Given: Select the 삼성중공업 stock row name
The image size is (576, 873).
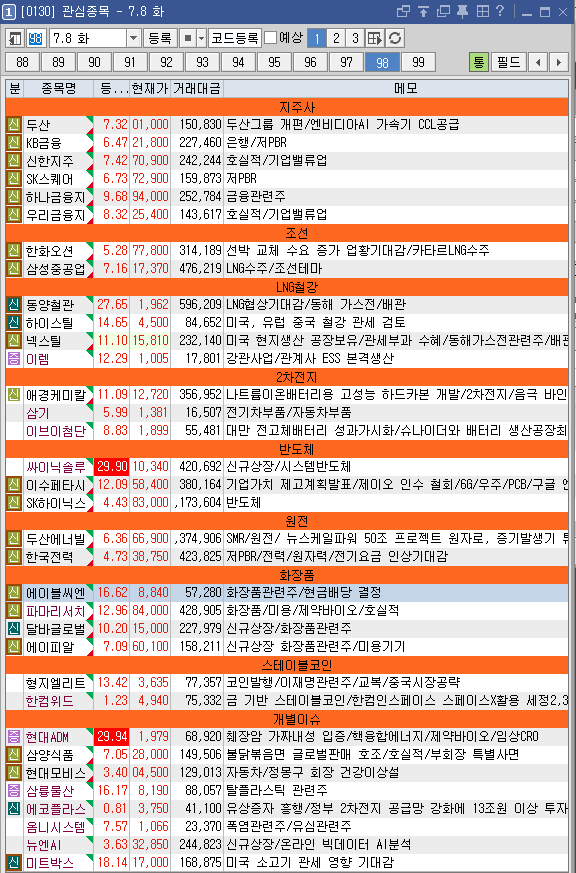Looking at the screenshot, I should tap(56, 268).
